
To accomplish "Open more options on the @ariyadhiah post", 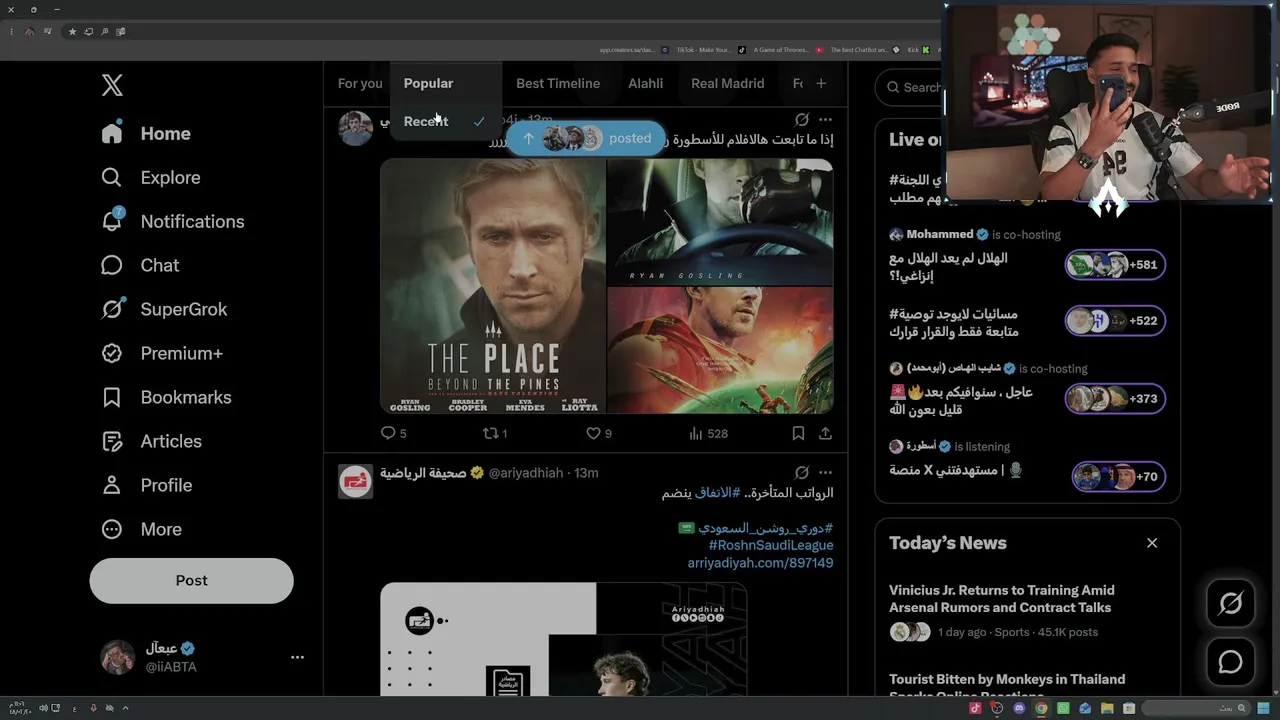I will click(x=825, y=472).
